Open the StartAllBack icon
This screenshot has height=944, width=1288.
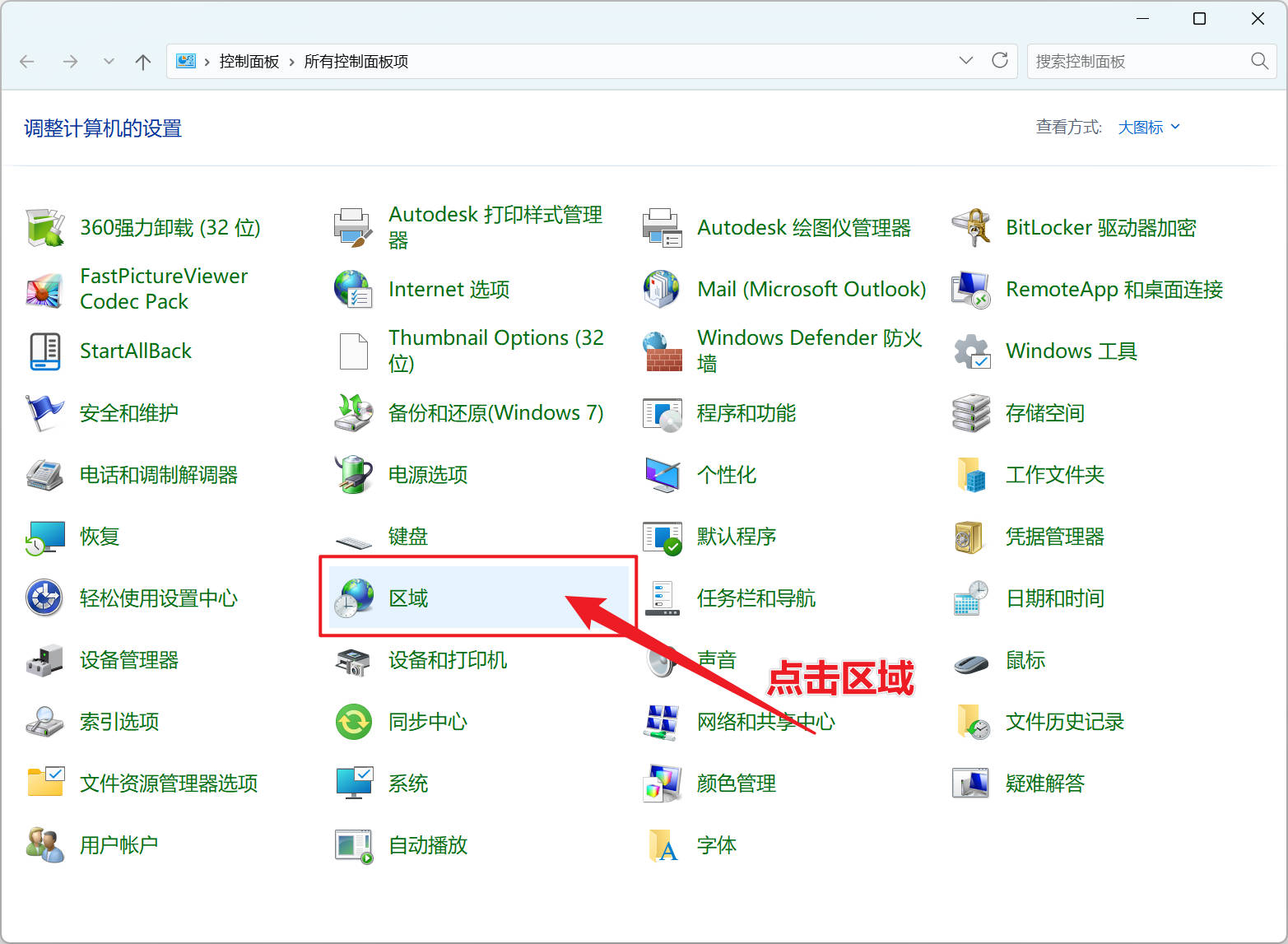coord(45,351)
